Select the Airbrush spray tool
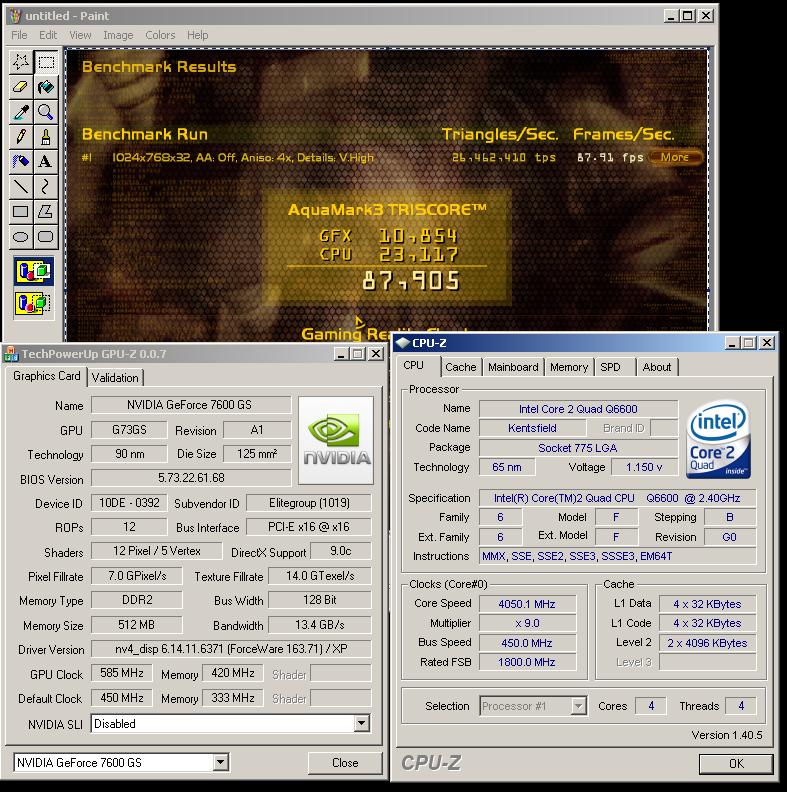 click(21, 161)
